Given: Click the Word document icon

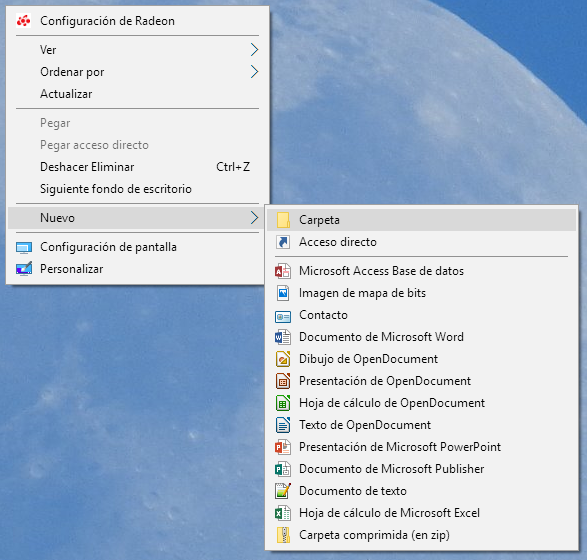Looking at the screenshot, I should 283,337.
